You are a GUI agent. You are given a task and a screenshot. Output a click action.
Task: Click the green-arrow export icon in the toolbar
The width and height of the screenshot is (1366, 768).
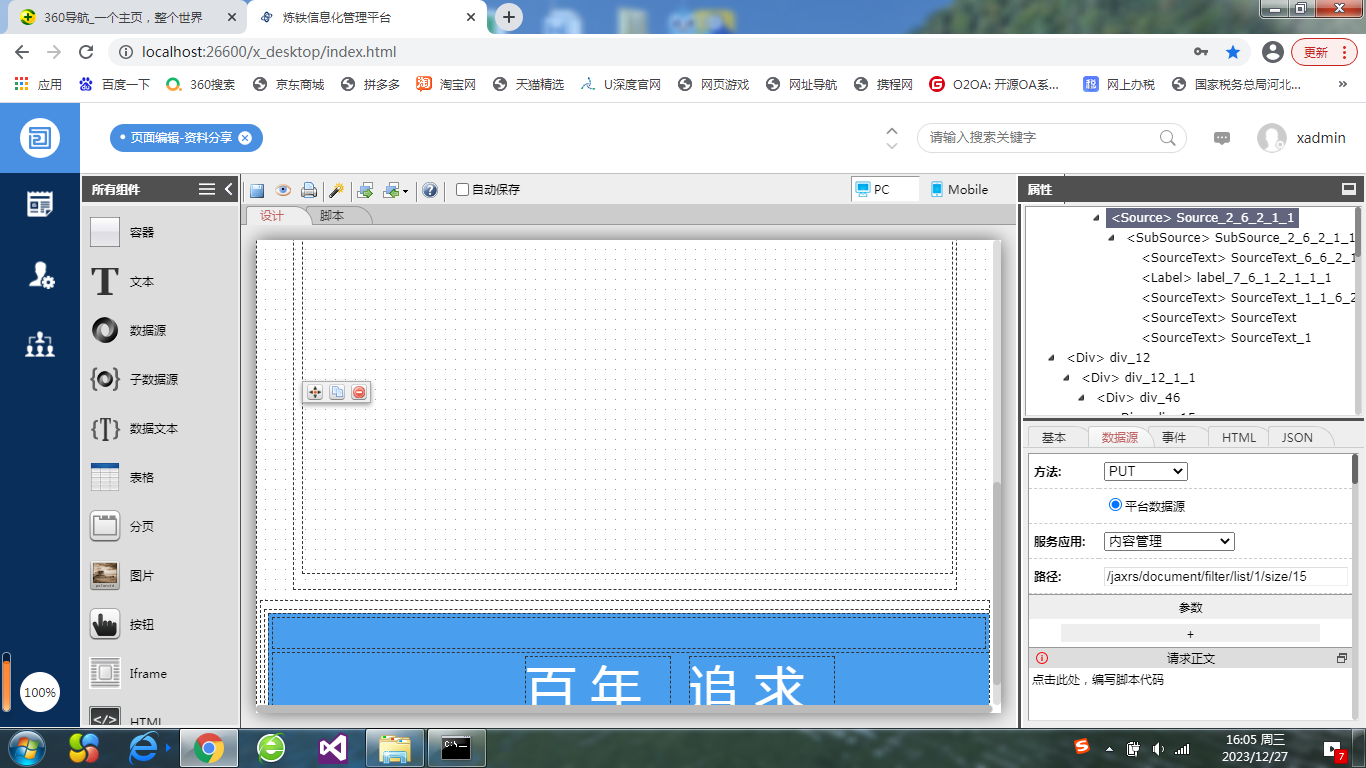coord(365,190)
